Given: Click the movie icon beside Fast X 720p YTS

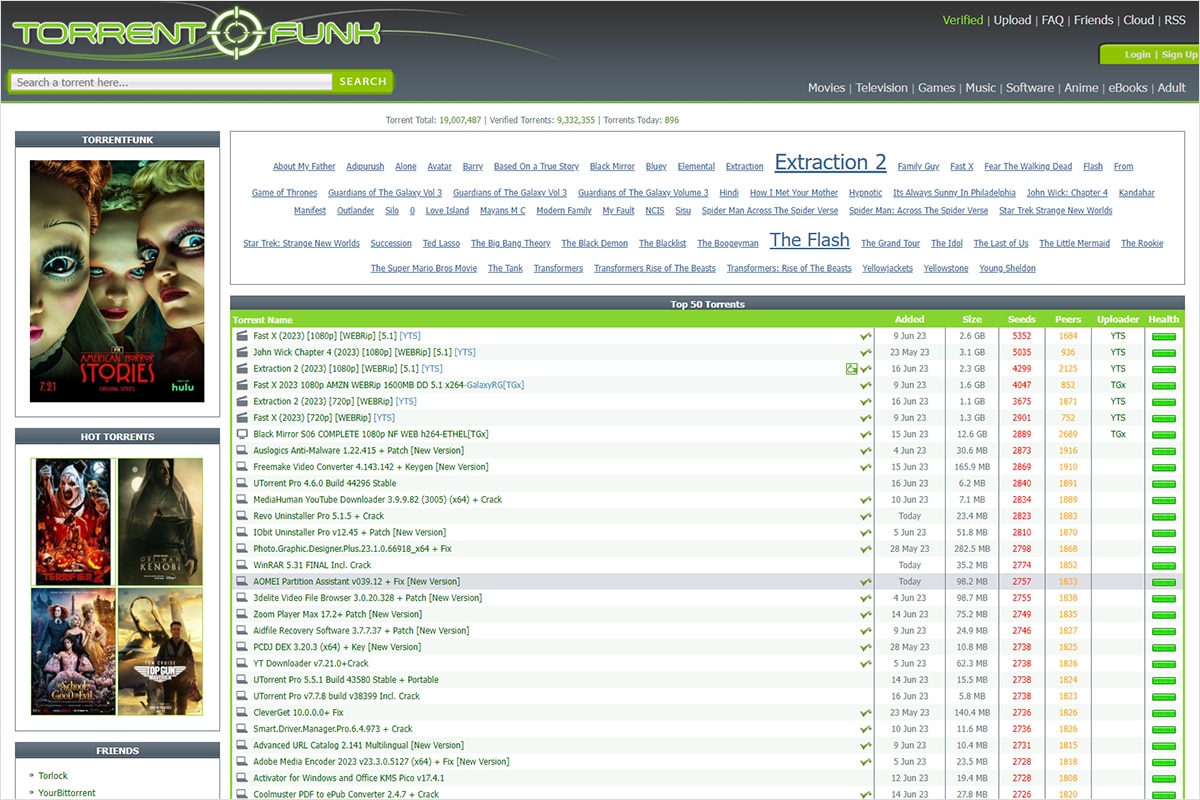Looking at the screenshot, I should tap(241, 418).
